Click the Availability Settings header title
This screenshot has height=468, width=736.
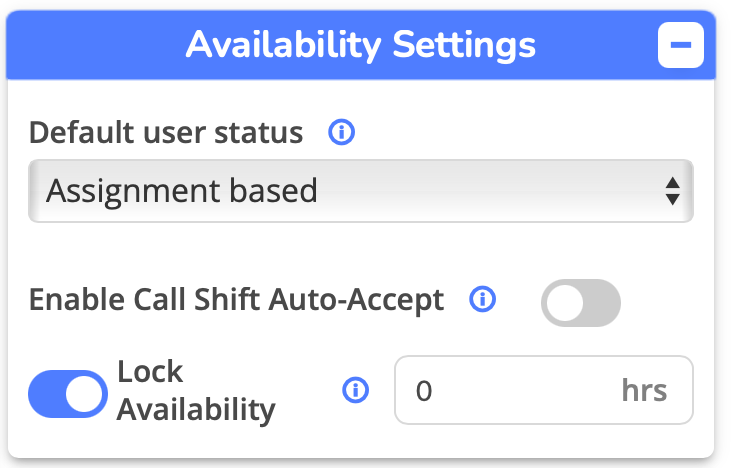point(360,45)
